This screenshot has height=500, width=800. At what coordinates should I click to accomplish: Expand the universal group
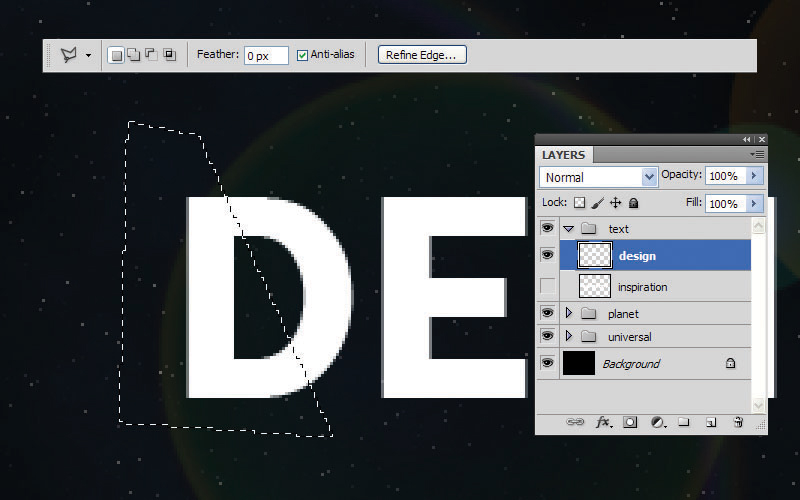(568, 336)
